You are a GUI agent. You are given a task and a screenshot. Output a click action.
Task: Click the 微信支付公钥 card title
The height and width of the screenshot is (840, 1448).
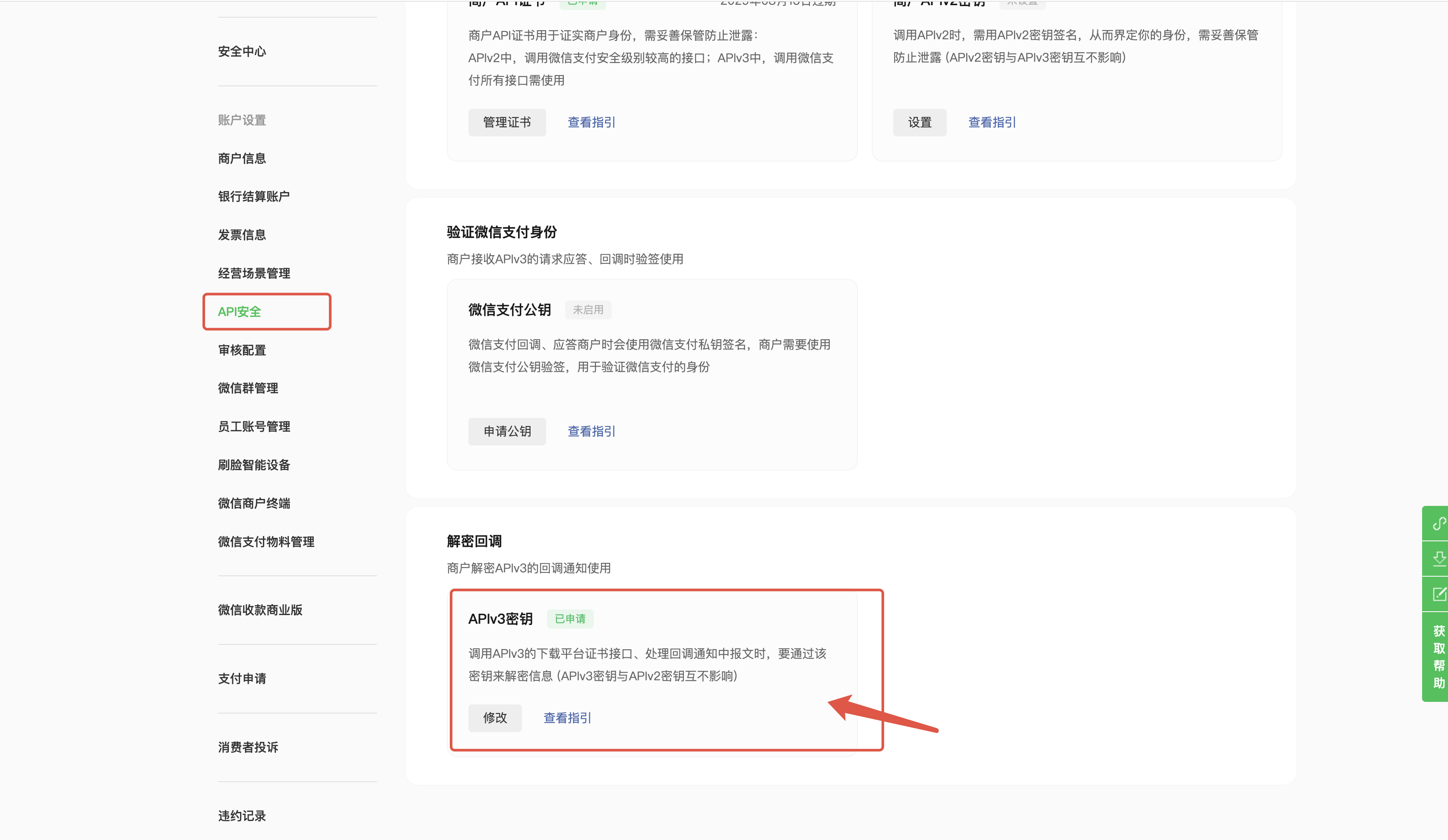510,310
